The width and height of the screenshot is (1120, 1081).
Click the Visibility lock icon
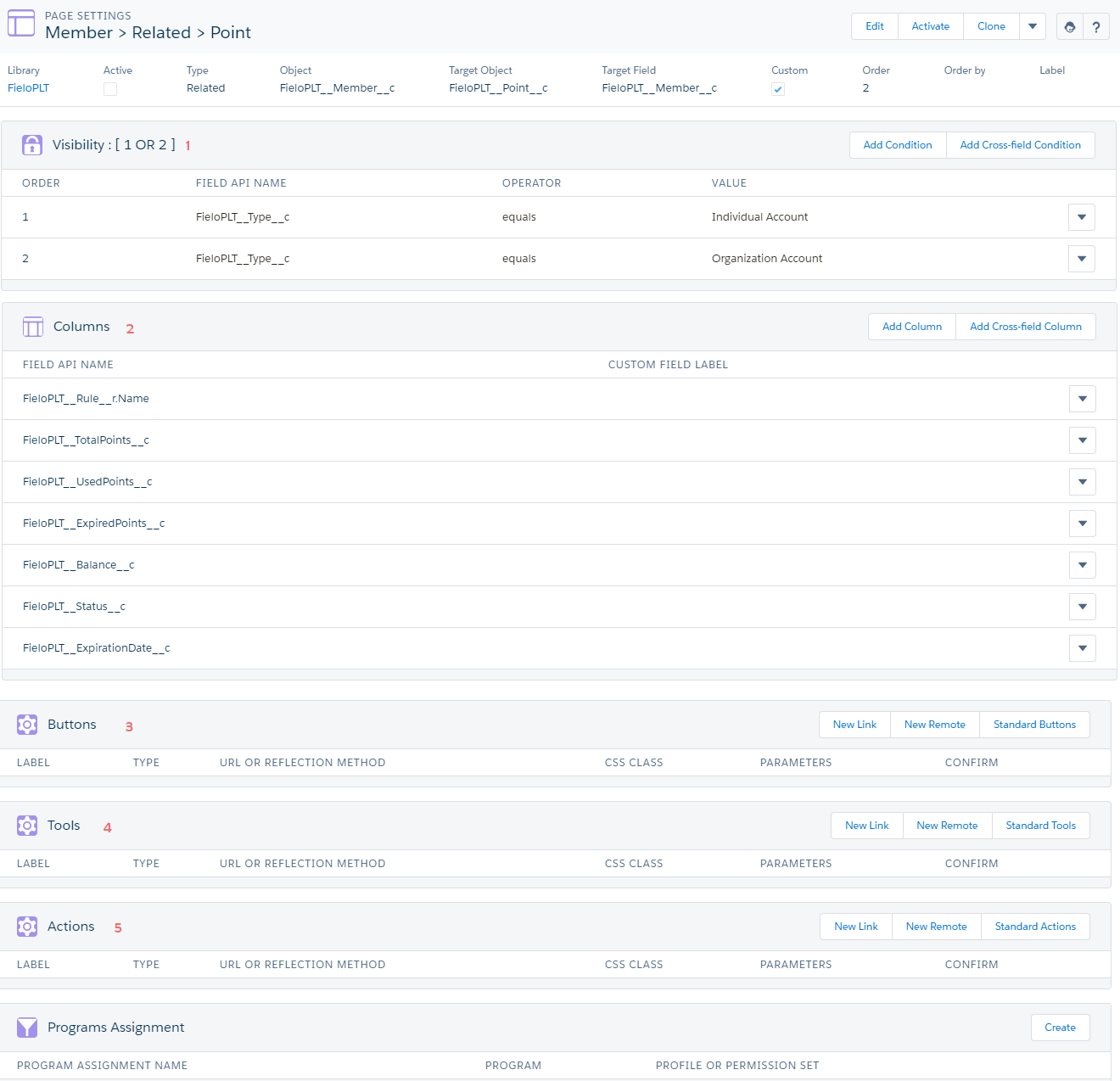[32, 145]
